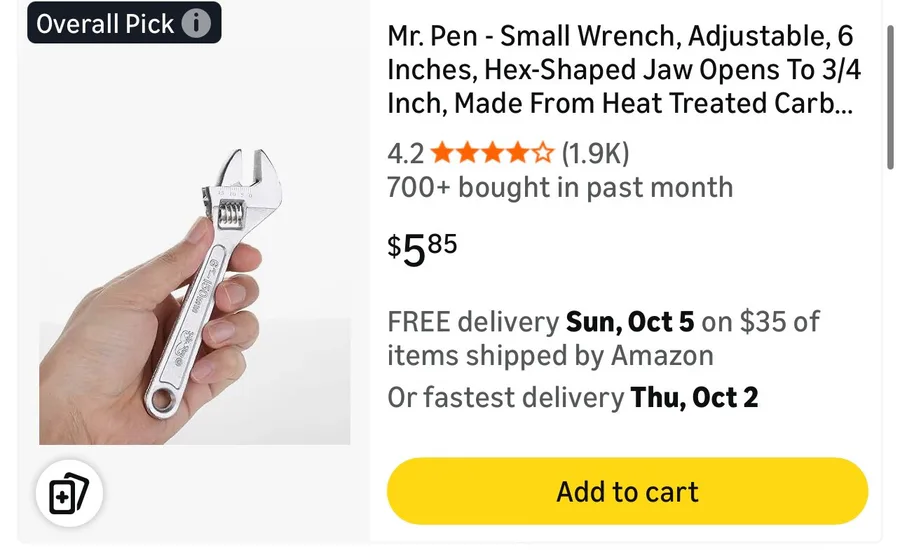This screenshot has height=550, width=900.
Task: Click the vertical scrollbar on right edge
Action: tap(891, 98)
